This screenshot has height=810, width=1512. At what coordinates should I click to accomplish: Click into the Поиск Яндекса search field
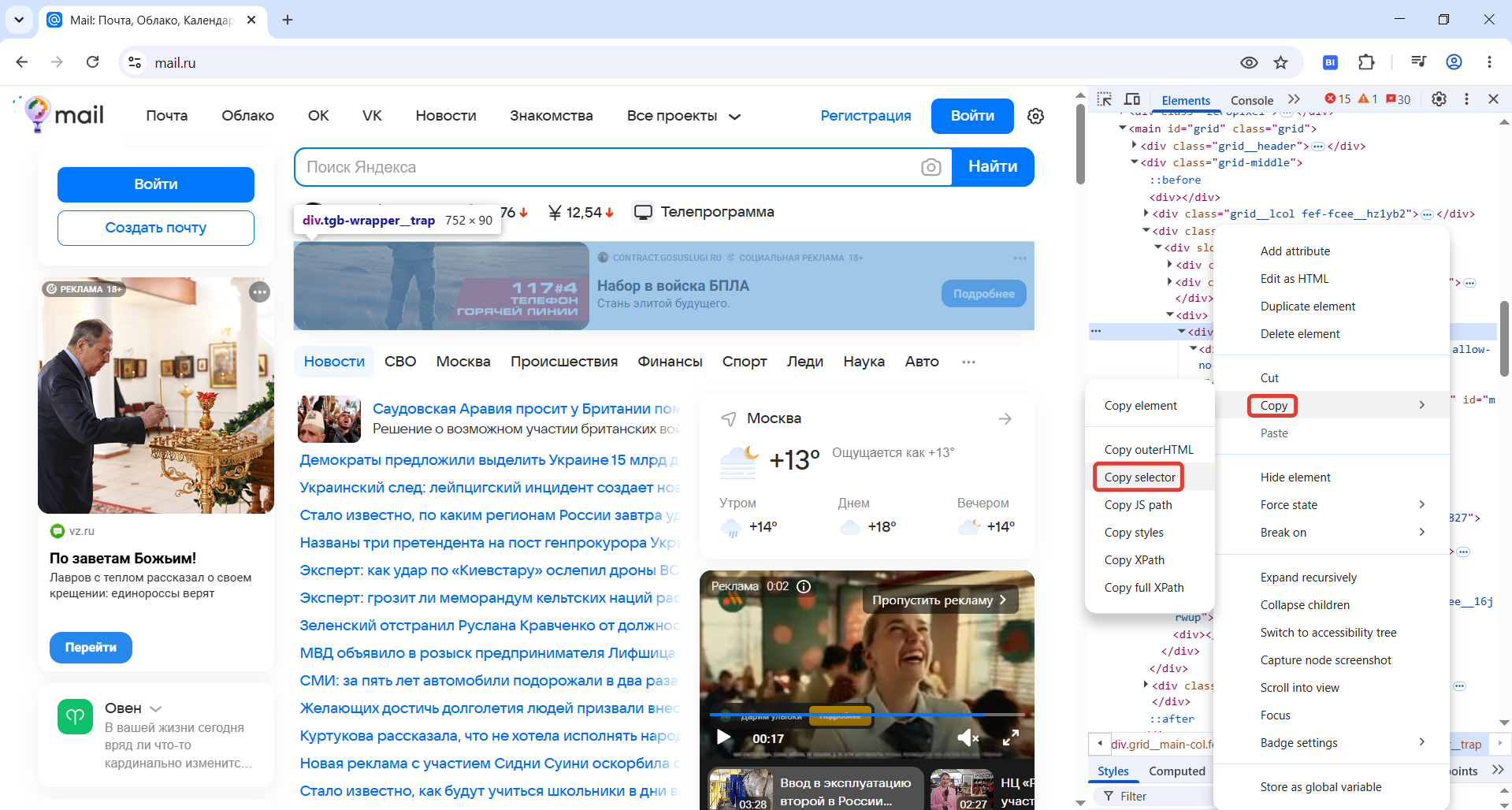(607, 167)
